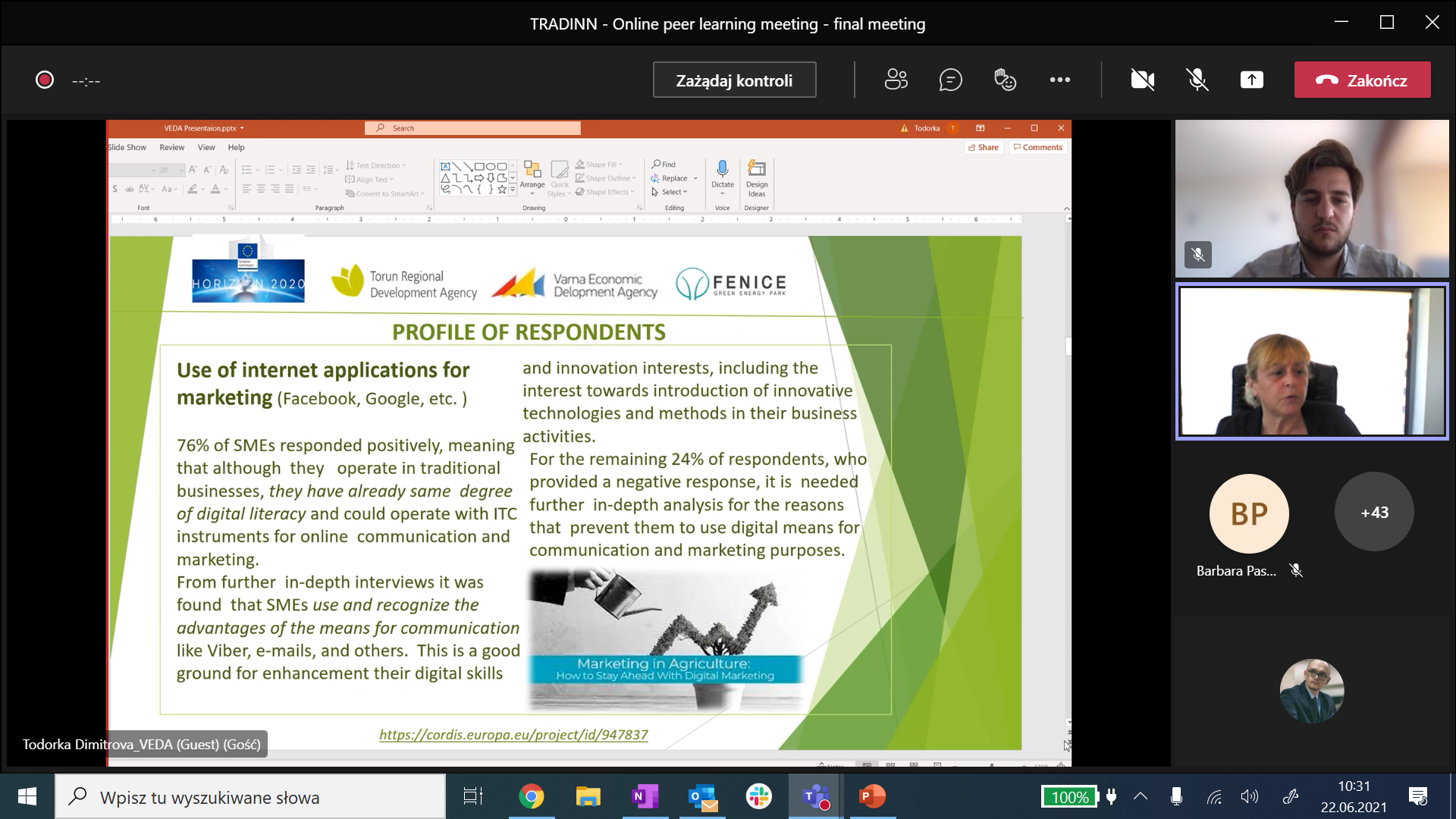
Task: Open PowerPoint from the Windows taskbar
Action: point(872,796)
